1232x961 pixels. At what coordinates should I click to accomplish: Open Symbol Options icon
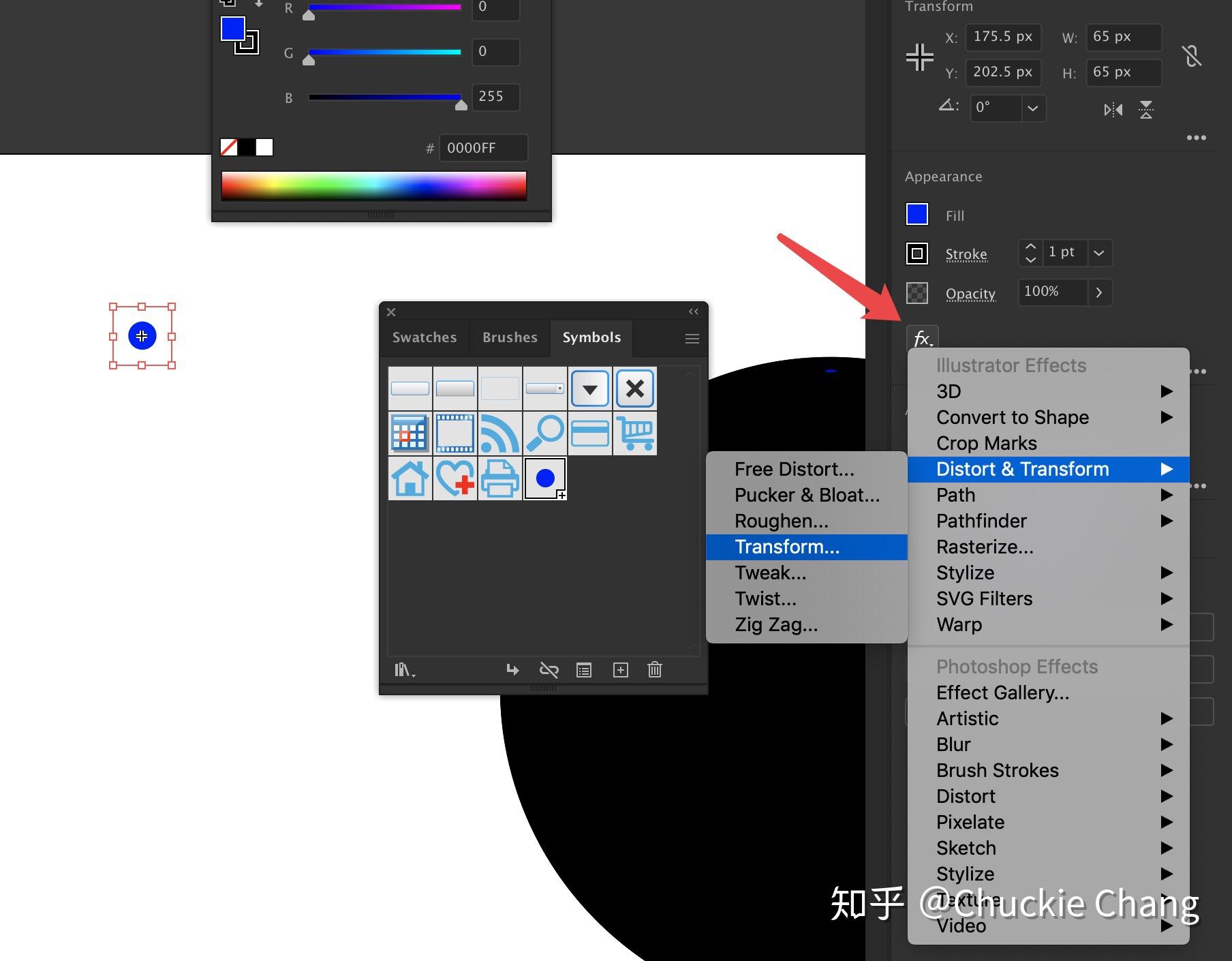pos(584,670)
